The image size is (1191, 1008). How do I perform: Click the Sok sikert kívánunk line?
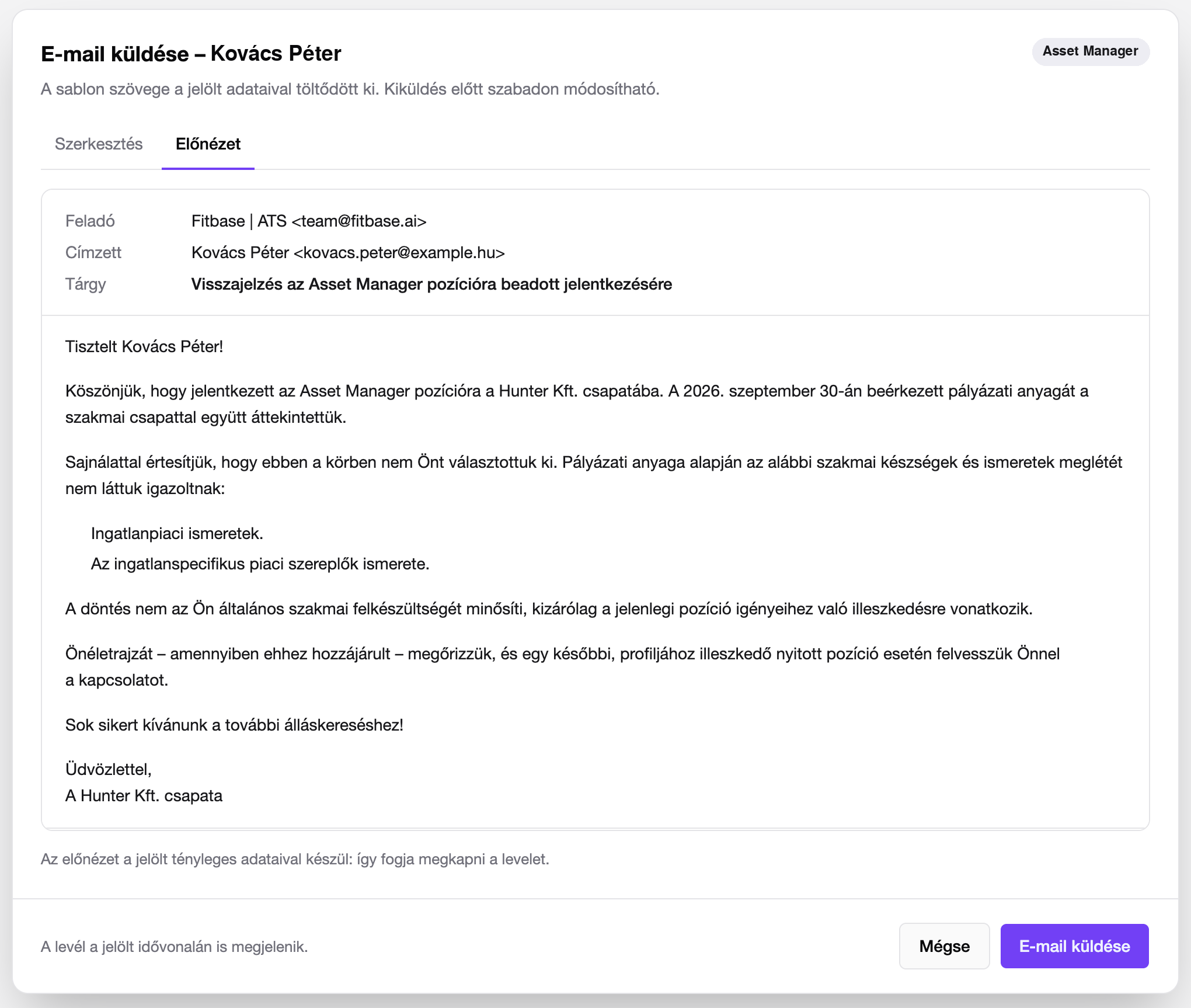point(234,725)
